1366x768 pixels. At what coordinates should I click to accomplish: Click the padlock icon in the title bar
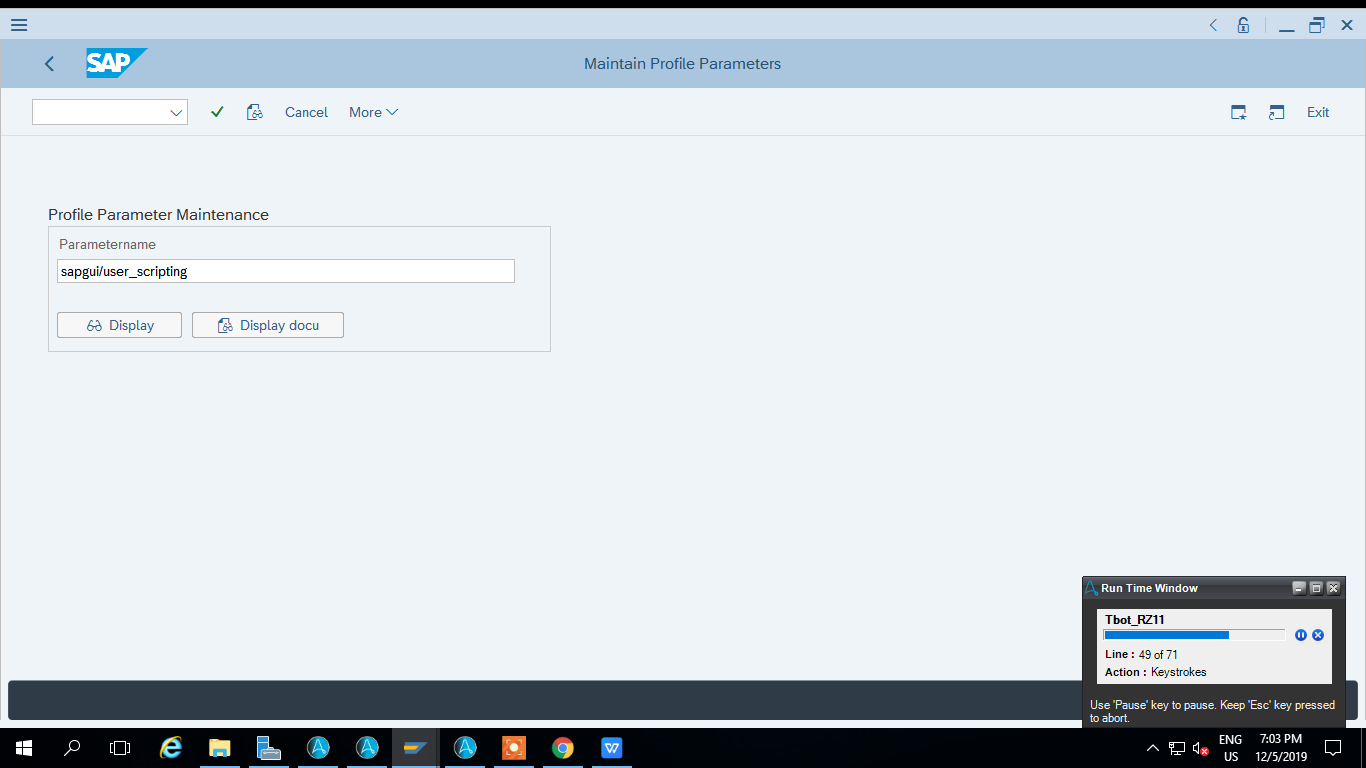tap(1243, 25)
